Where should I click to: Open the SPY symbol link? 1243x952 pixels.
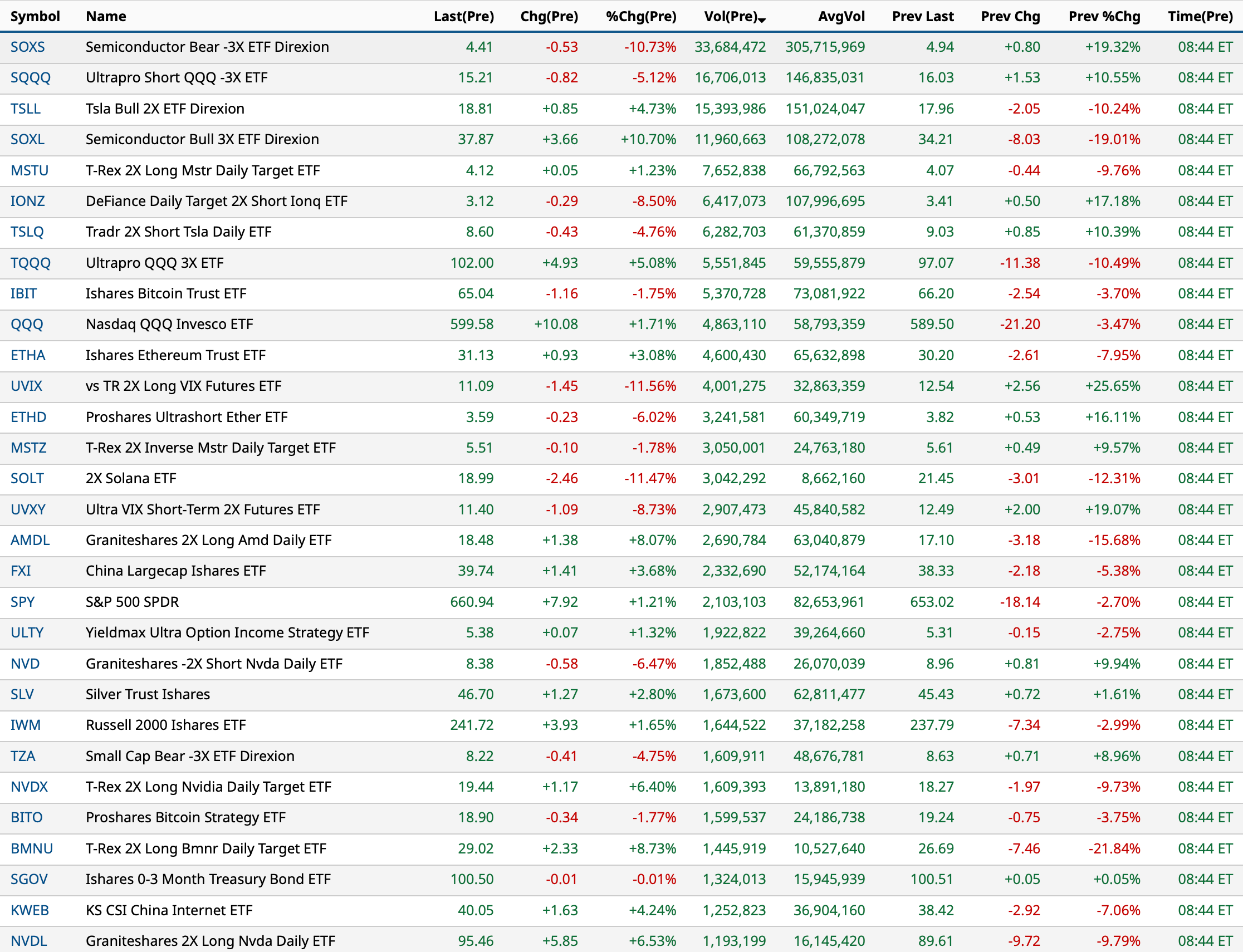tap(23, 602)
